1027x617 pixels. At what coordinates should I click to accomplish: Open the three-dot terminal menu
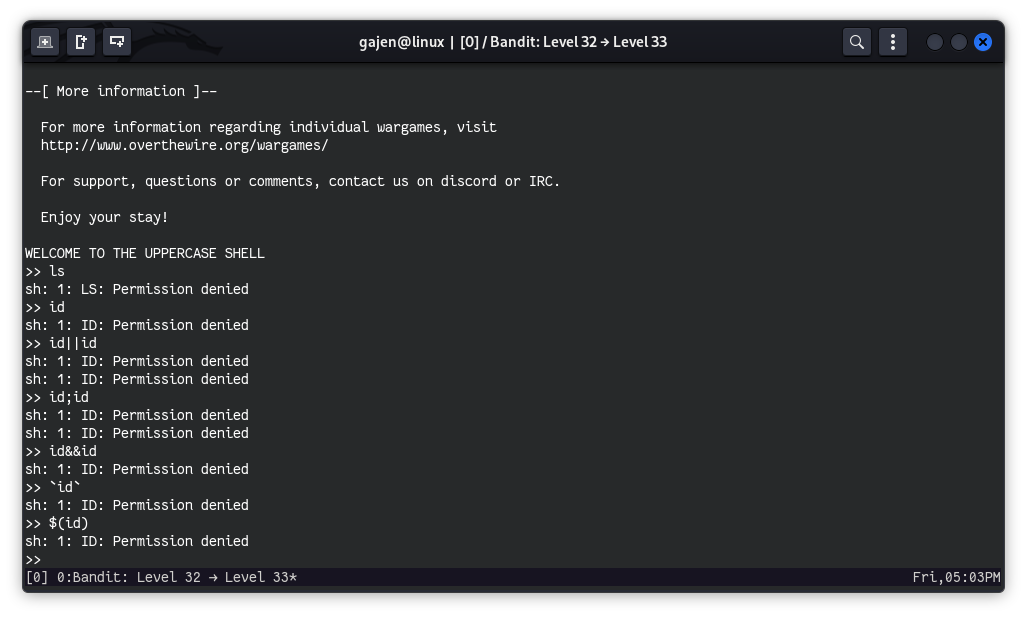click(x=892, y=42)
